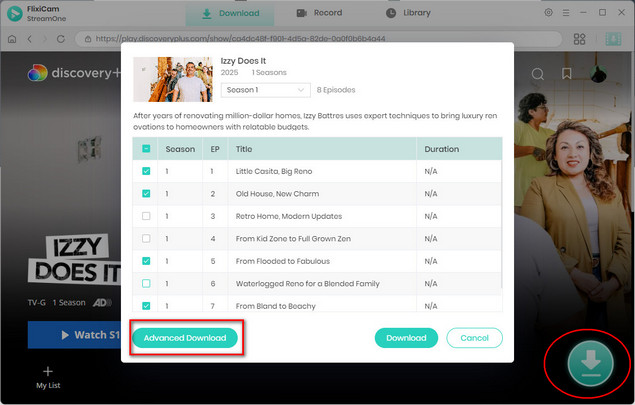This screenshot has height=405, width=635.
Task: Click the discovery+ logo
Action: (74, 73)
